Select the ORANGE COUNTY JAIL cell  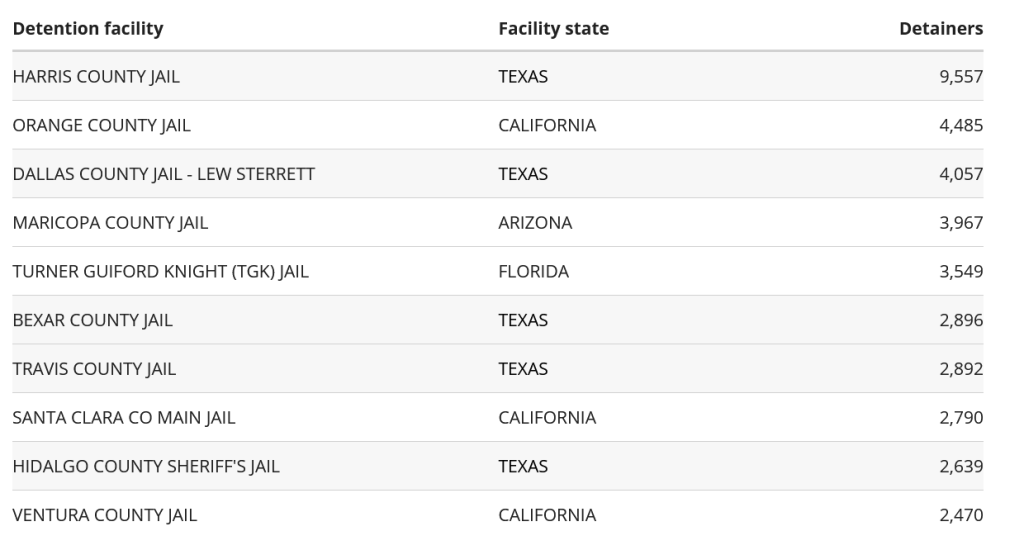pyautogui.click(x=101, y=126)
